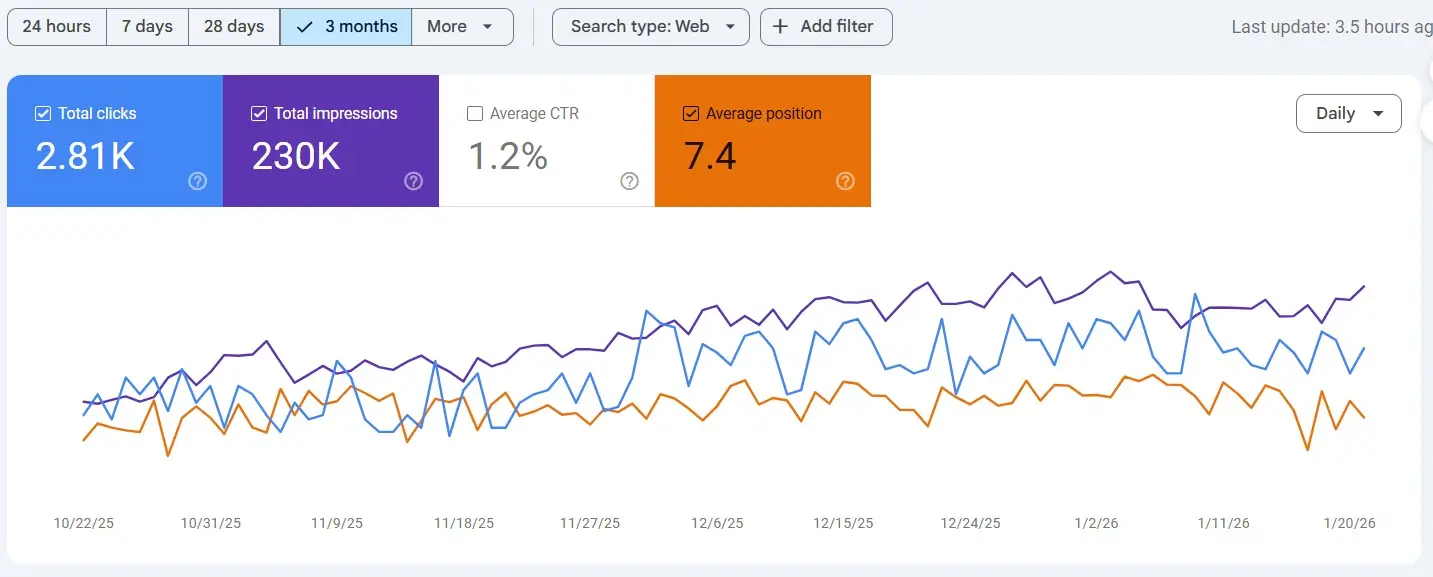Click help icon on Total clicks card
The width and height of the screenshot is (1433, 577).
(198, 181)
